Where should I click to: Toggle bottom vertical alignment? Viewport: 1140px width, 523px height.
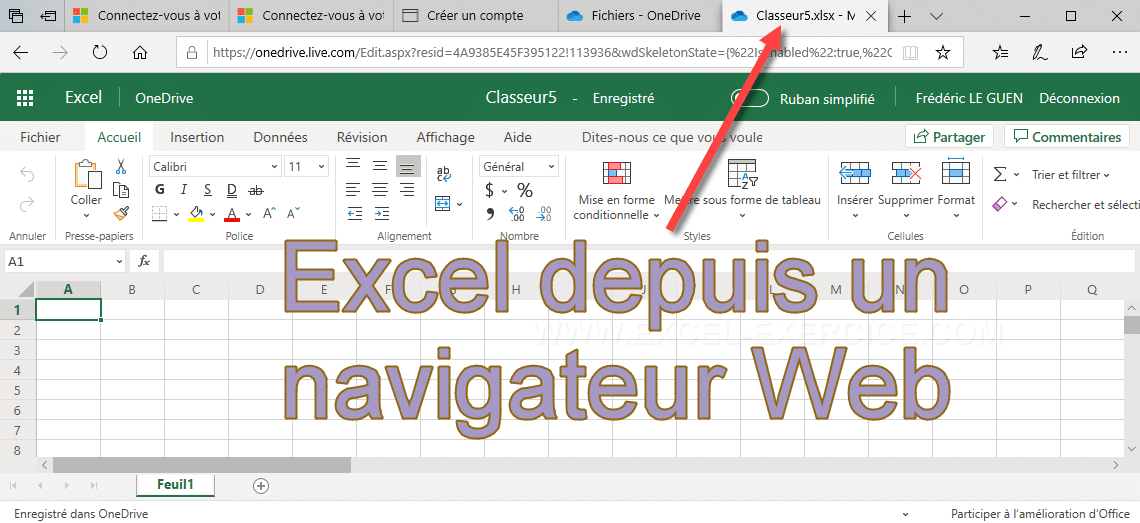point(408,167)
